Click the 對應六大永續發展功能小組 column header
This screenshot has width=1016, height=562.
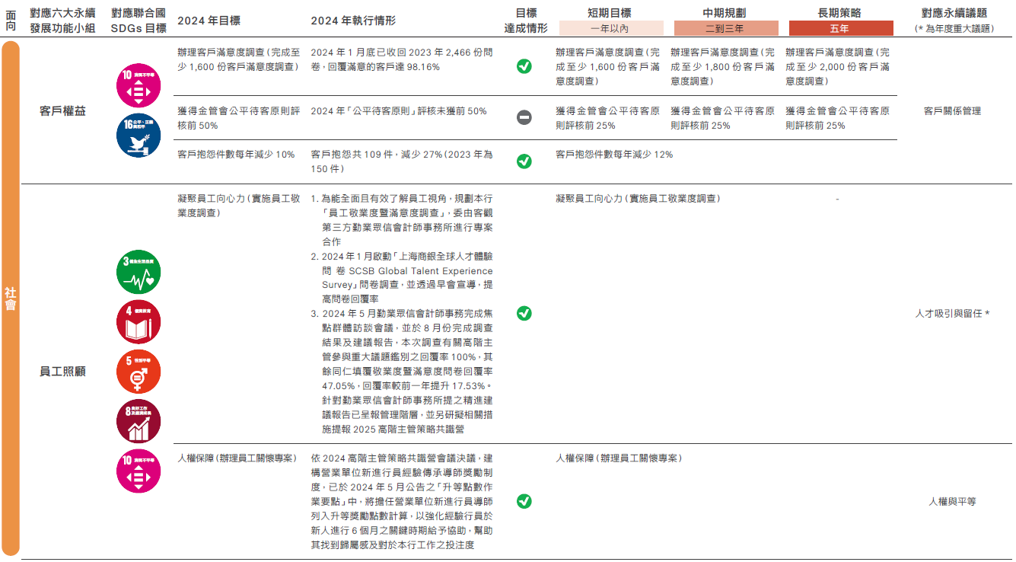click(x=62, y=20)
